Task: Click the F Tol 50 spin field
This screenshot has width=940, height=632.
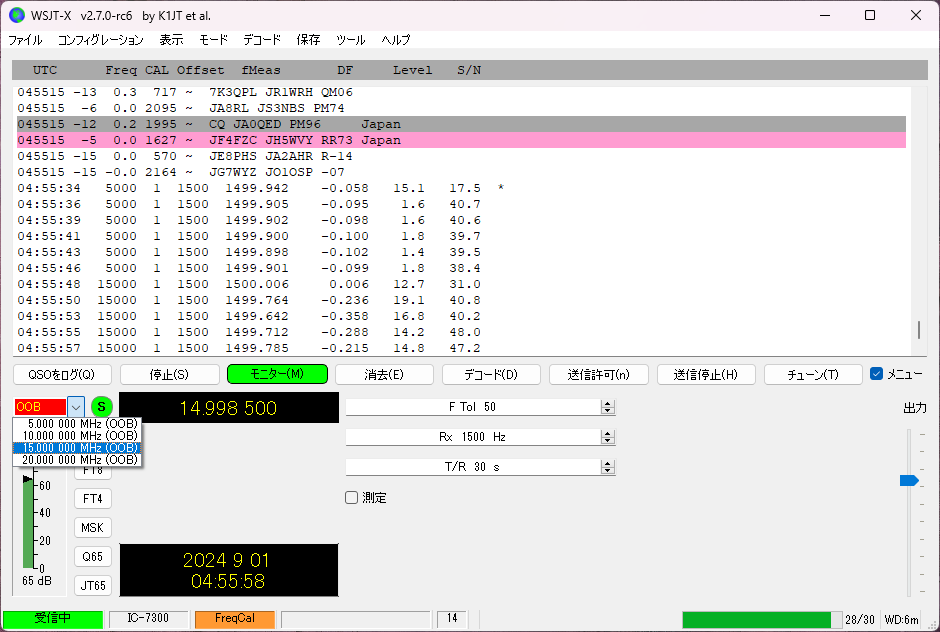Action: tap(473, 407)
